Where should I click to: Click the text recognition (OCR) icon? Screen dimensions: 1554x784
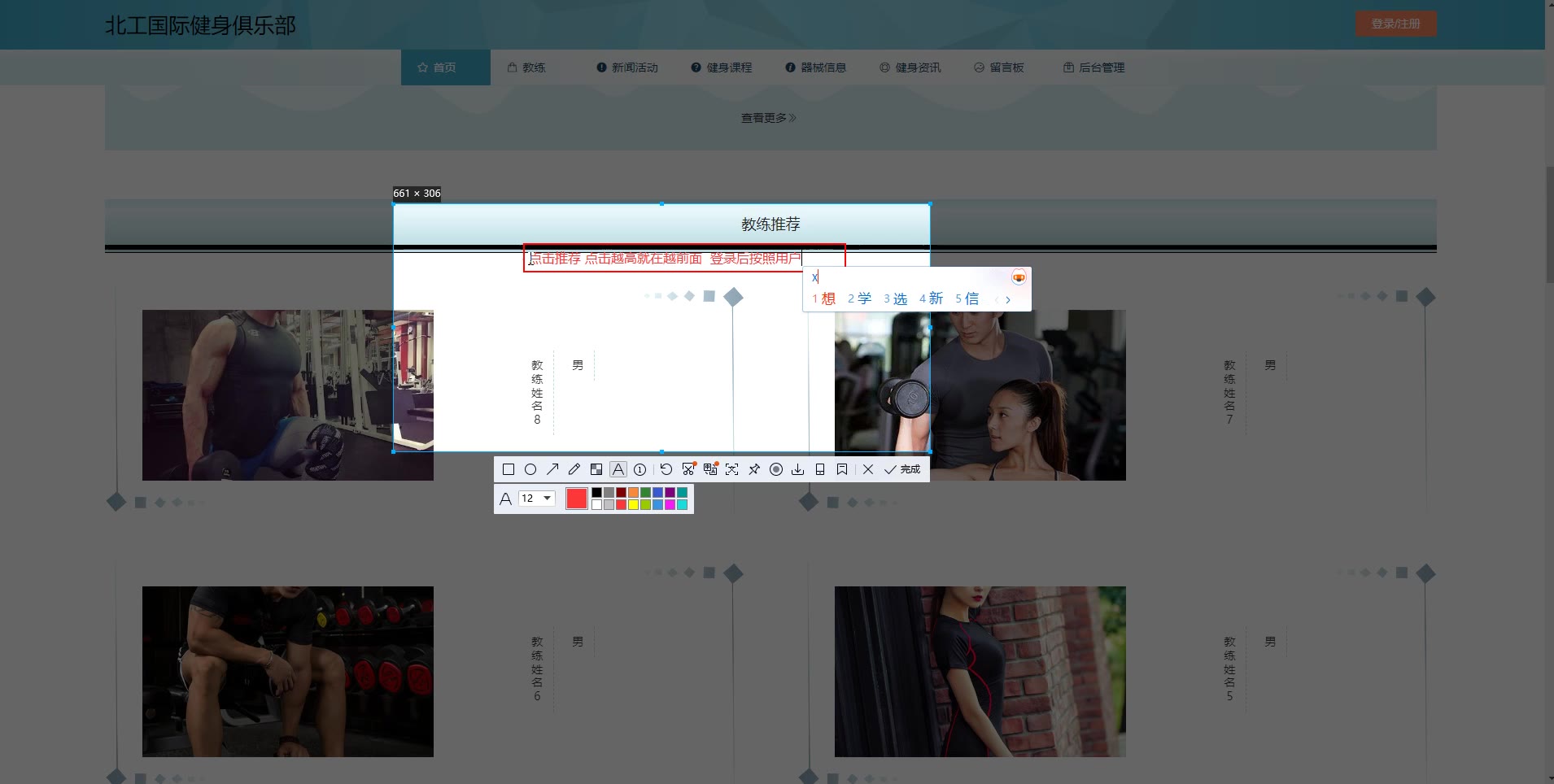tap(732, 469)
